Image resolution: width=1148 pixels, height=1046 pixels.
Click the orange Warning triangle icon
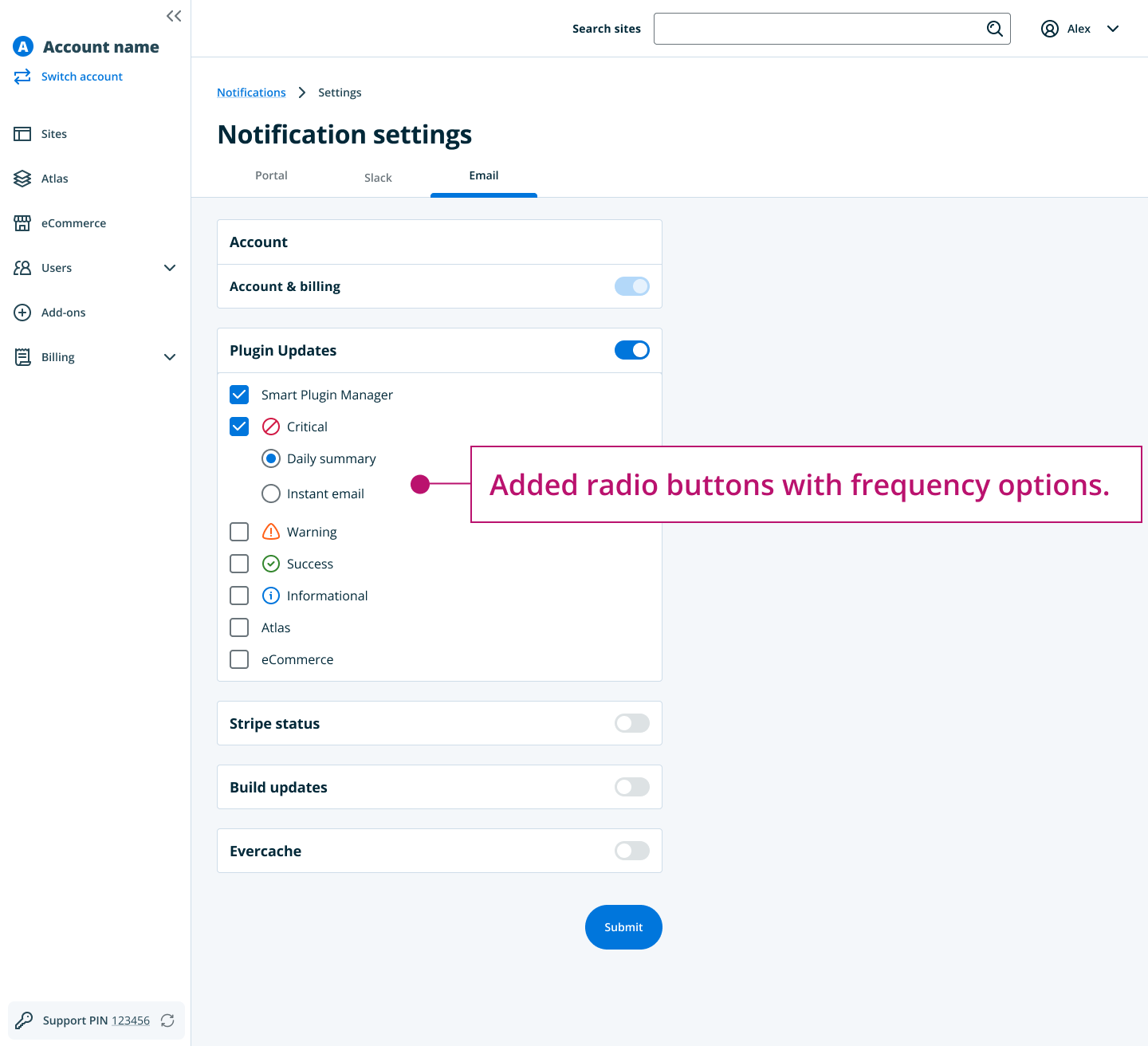(x=271, y=531)
